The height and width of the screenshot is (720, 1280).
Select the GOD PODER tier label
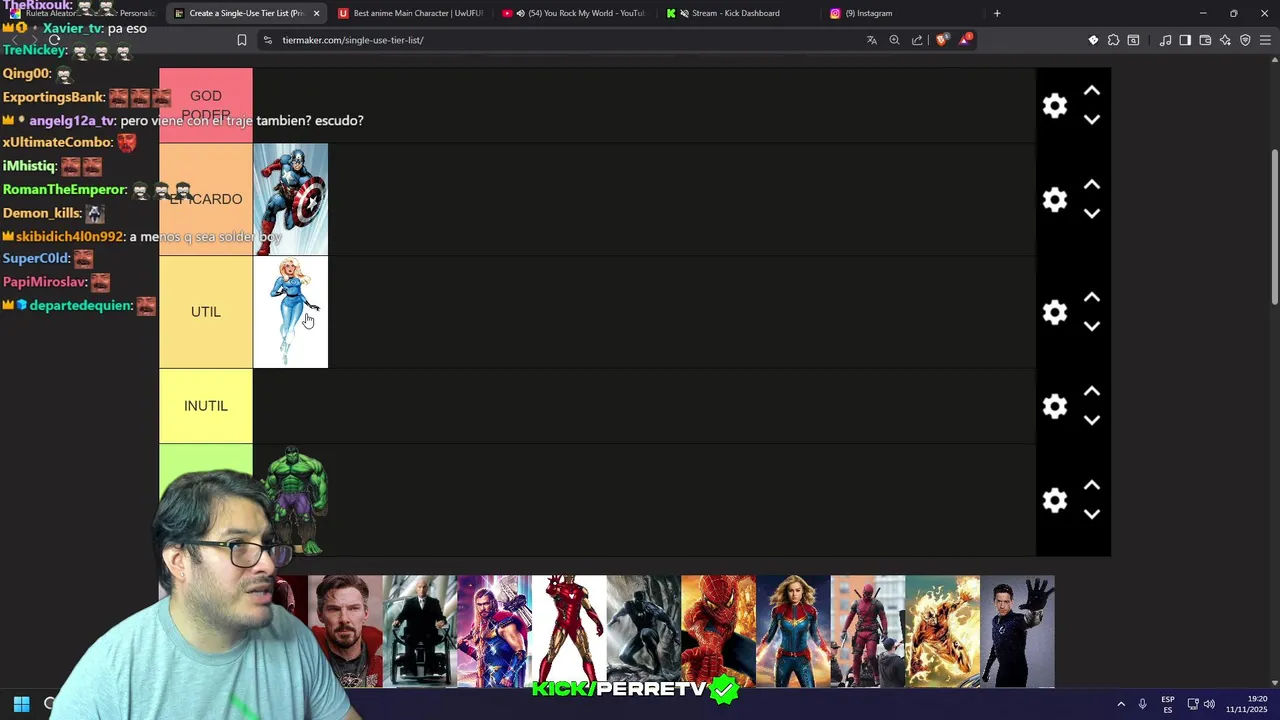tap(206, 105)
